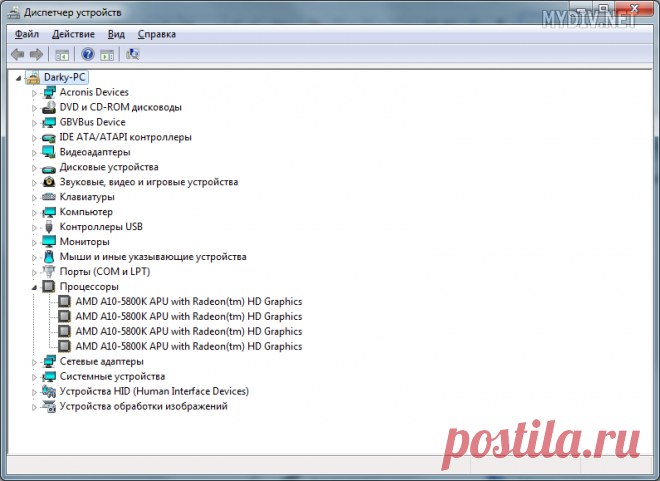This screenshot has width=660, height=481.
Task: Open the Справка menu
Action: (157, 34)
